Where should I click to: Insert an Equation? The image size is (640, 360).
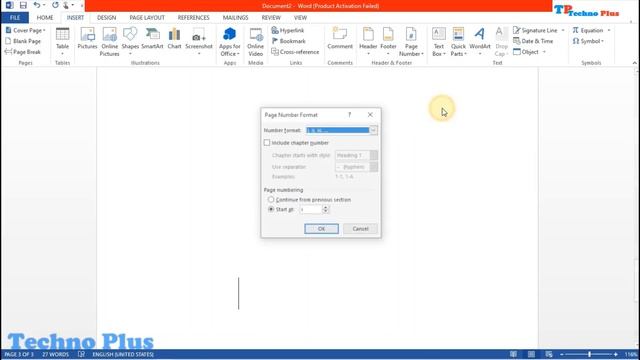(x=587, y=30)
